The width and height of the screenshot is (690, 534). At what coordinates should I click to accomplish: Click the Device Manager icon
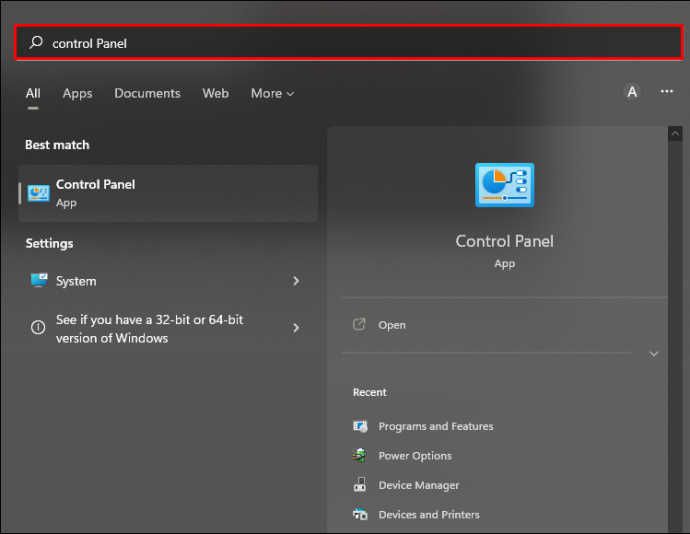tap(360, 485)
